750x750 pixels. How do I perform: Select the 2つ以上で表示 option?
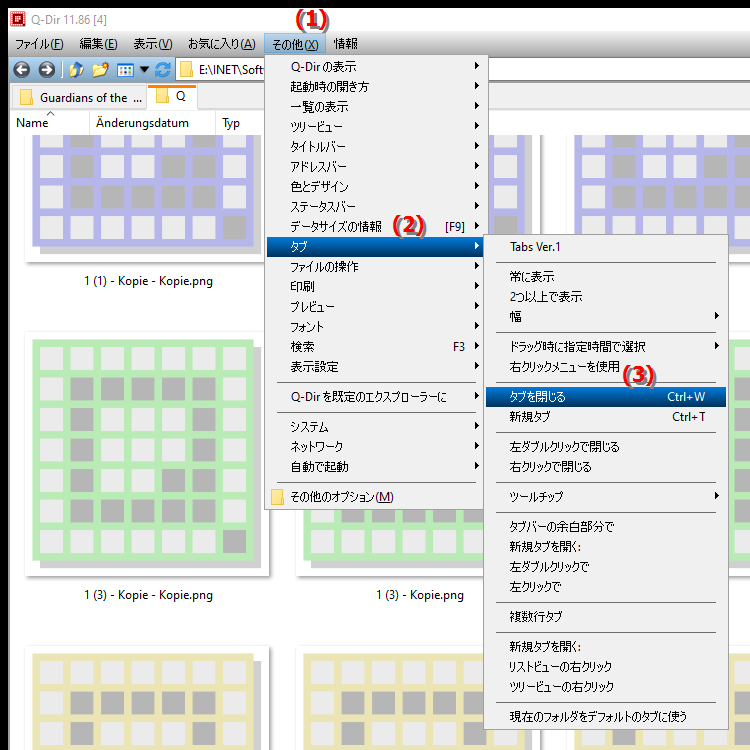point(606,297)
